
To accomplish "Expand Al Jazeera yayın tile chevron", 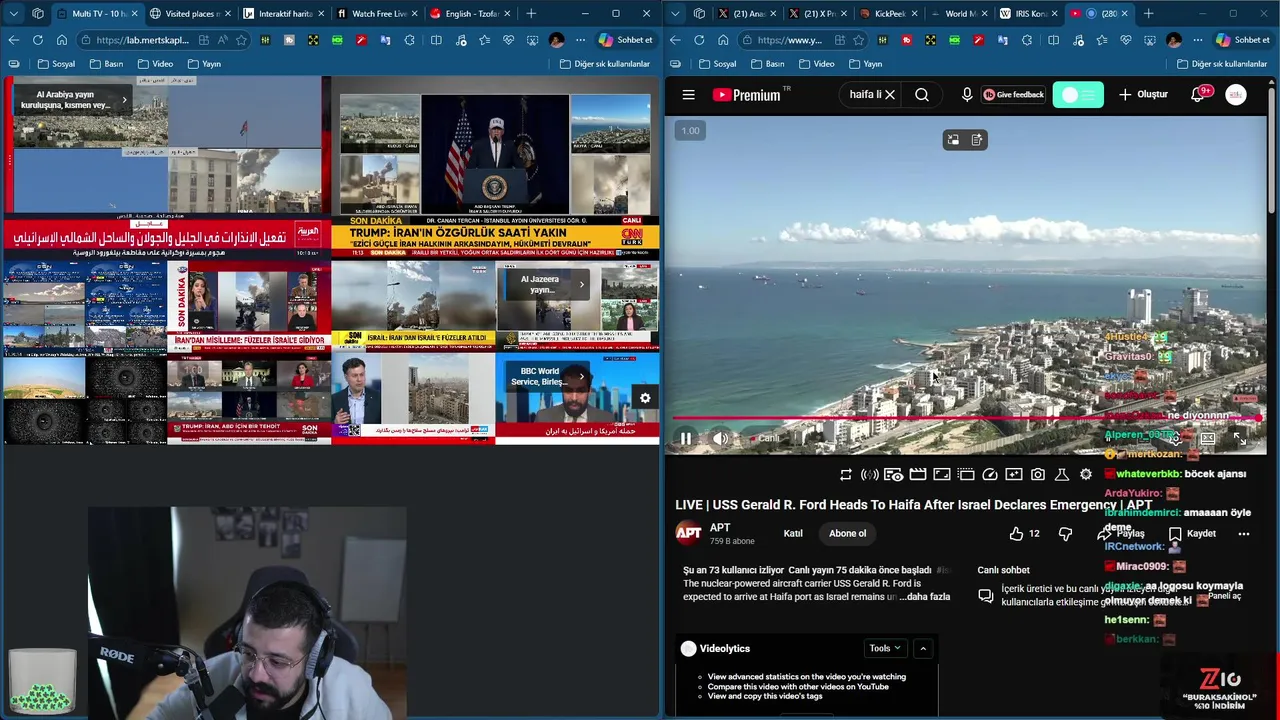I will pyautogui.click(x=581, y=284).
